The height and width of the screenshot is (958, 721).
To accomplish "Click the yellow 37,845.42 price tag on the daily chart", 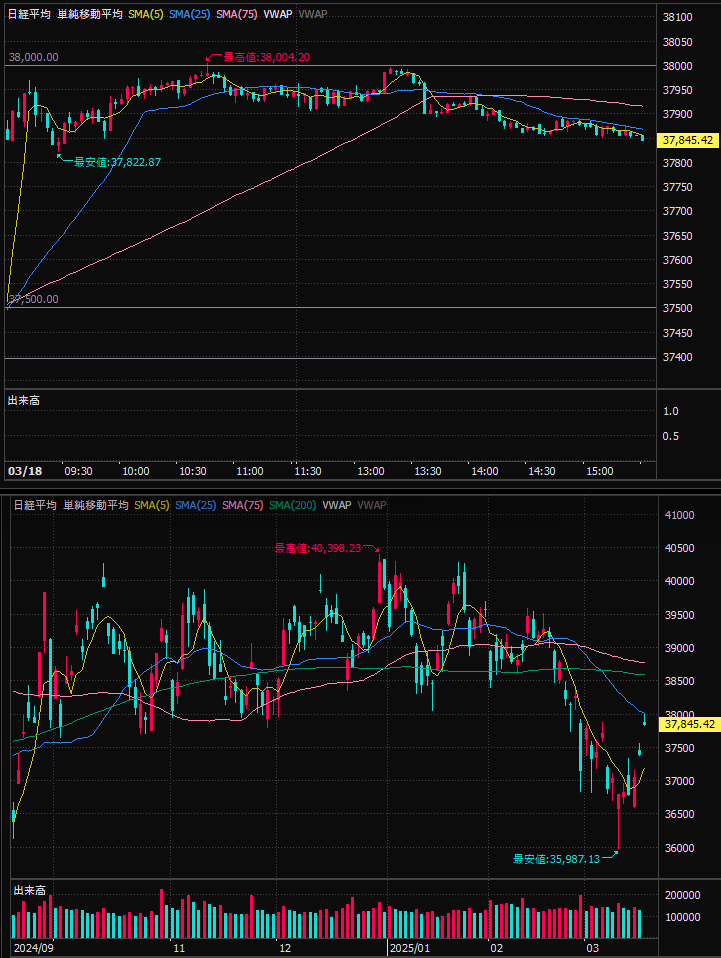I will click(689, 725).
